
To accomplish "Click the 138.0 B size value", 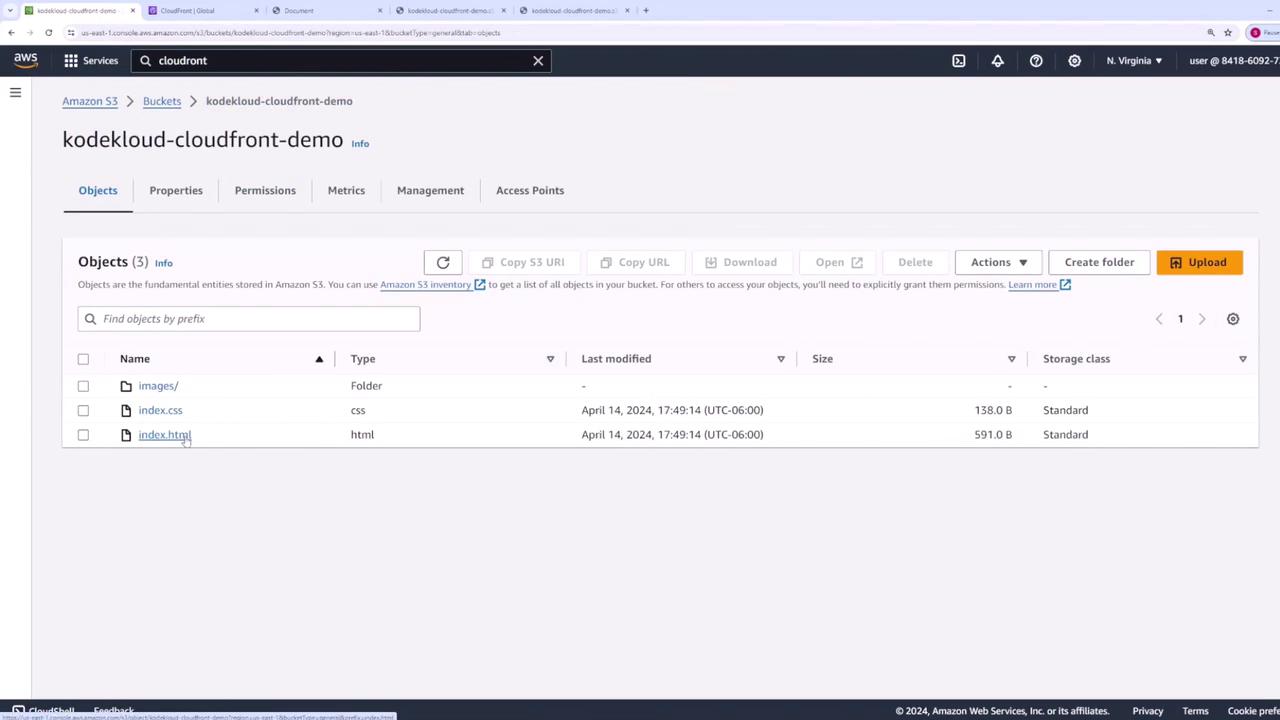I will [x=993, y=410].
